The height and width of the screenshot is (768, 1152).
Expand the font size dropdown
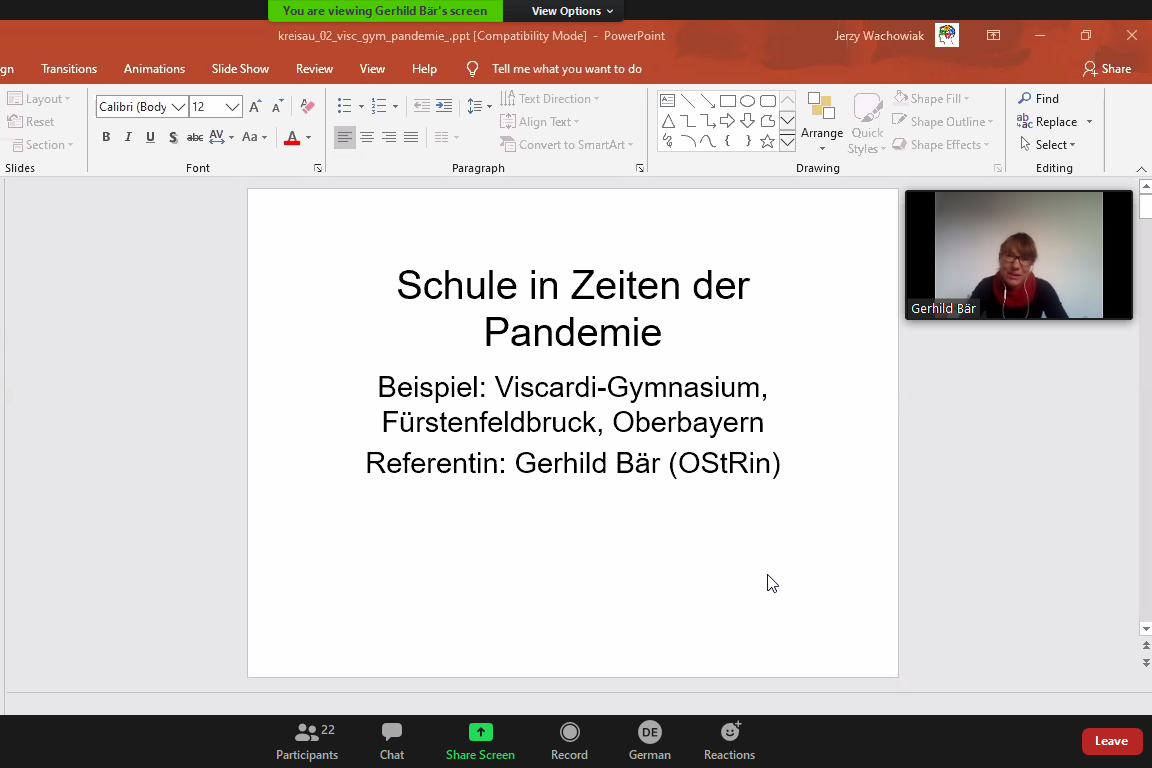[x=233, y=107]
